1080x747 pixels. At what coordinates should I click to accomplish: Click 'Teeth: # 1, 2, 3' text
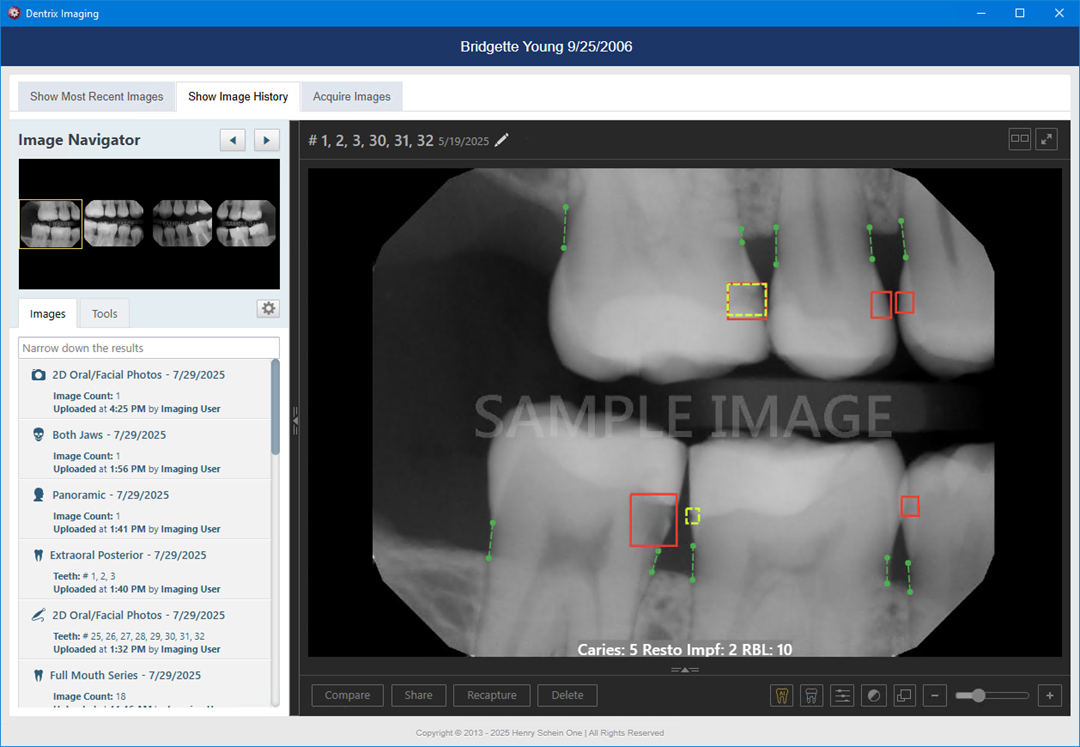[84, 576]
